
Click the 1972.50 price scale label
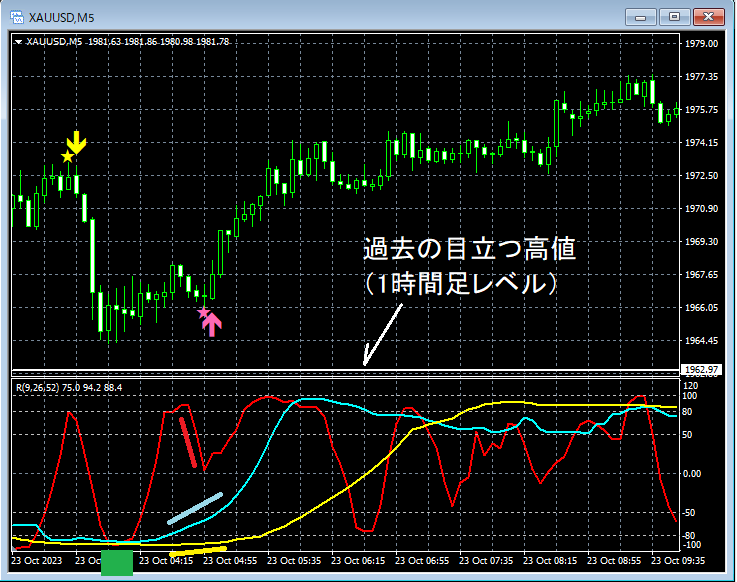pyautogui.click(x=701, y=175)
